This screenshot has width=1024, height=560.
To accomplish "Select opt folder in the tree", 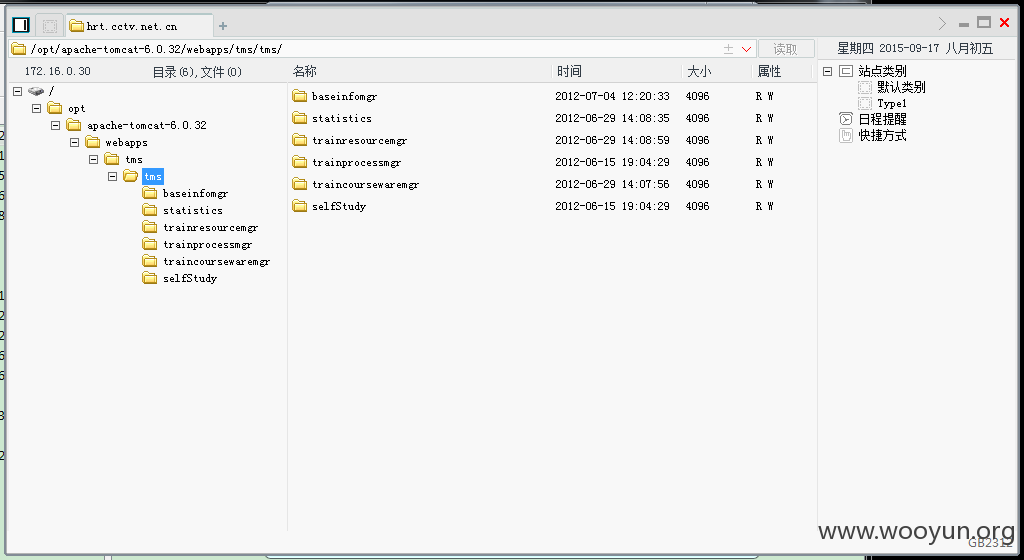I will [76, 108].
